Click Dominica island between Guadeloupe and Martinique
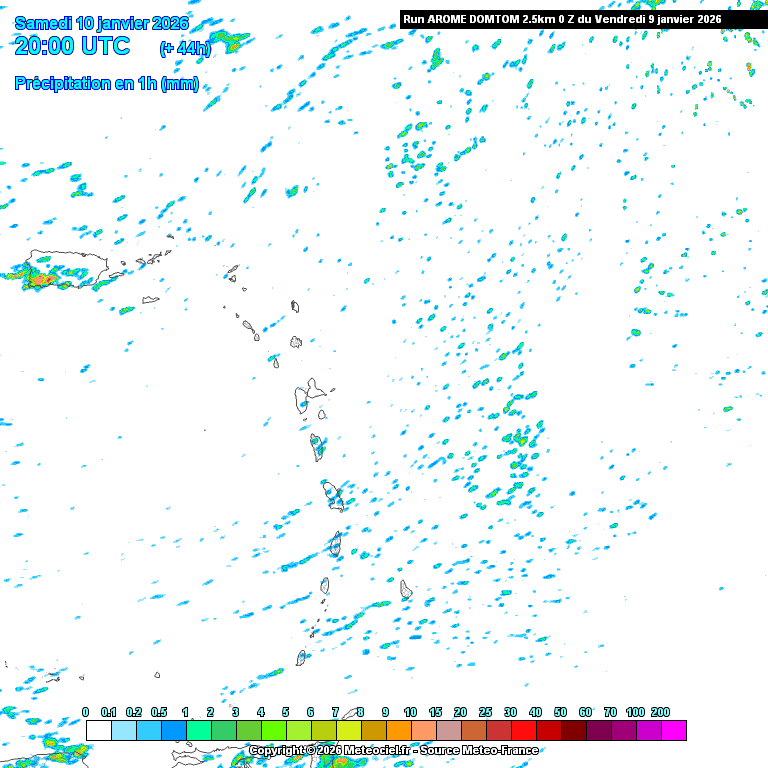The height and width of the screenshot is (768, 768). (317, 447)
